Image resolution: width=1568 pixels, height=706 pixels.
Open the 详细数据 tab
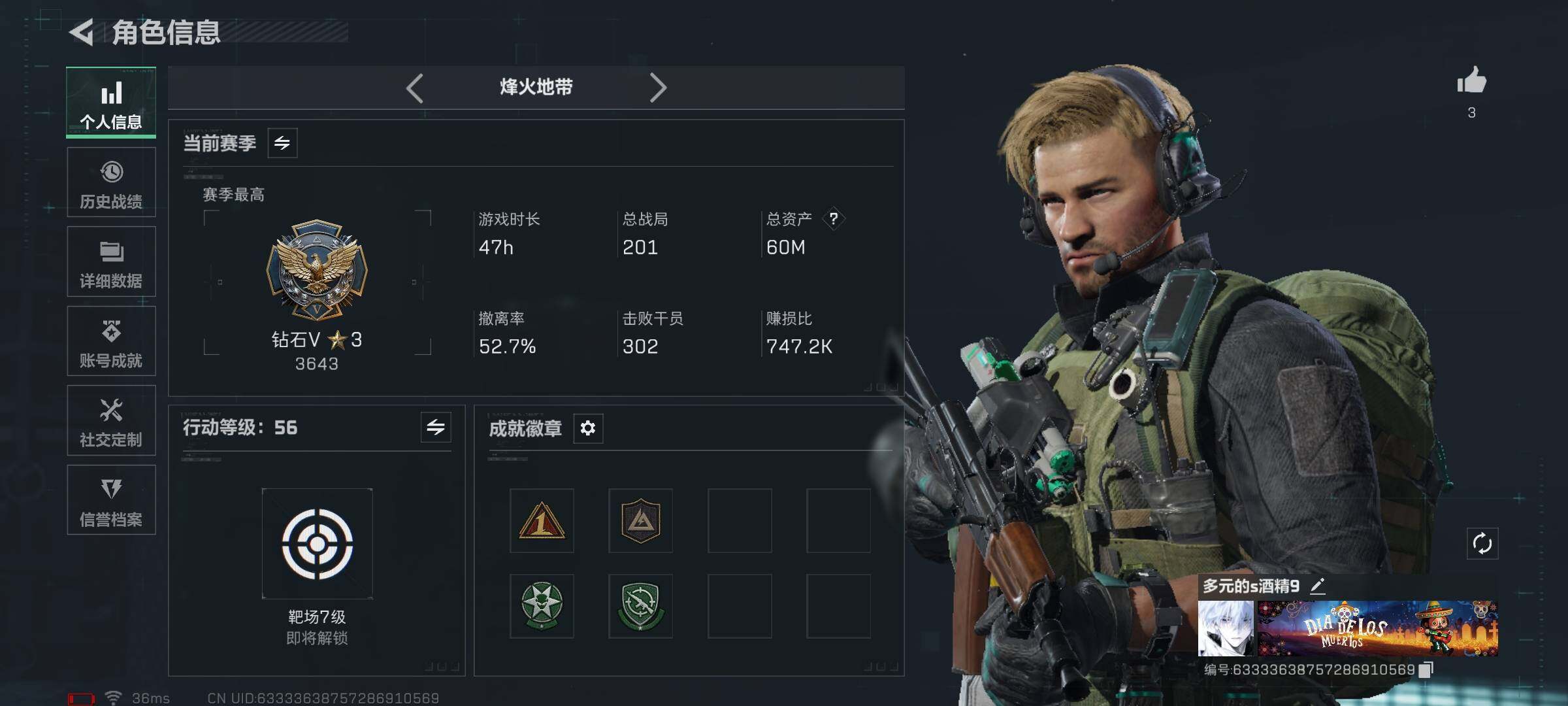(x=111, y=261)
